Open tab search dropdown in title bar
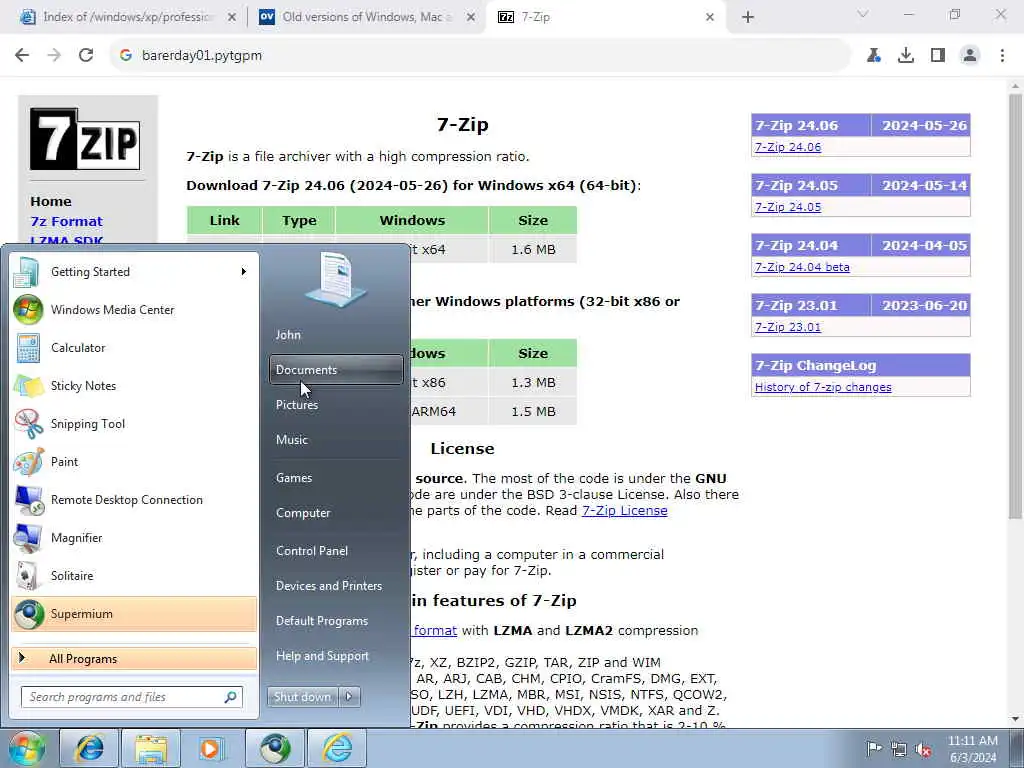 point(863,14)
